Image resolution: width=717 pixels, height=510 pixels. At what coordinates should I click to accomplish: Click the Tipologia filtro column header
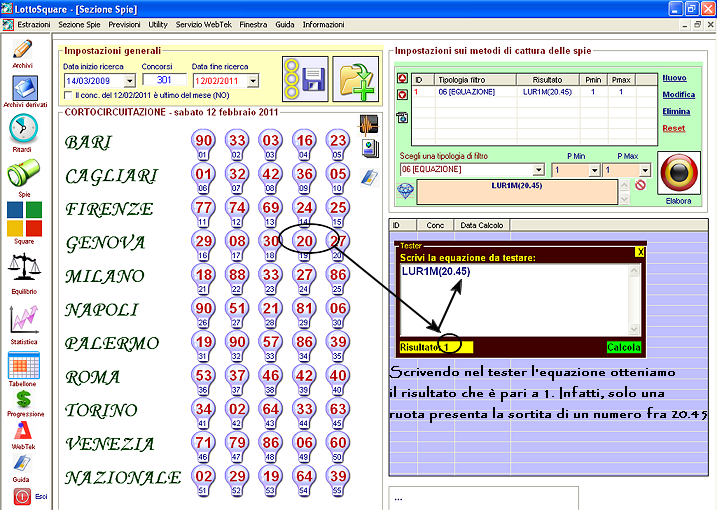coord(475,80)
